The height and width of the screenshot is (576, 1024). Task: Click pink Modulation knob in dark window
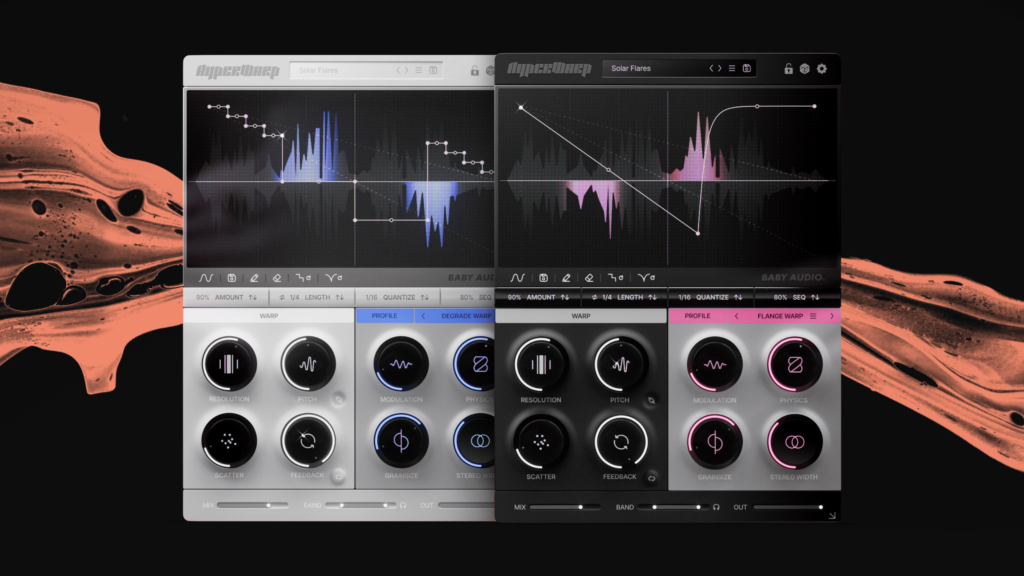click(x=714, y=364)
